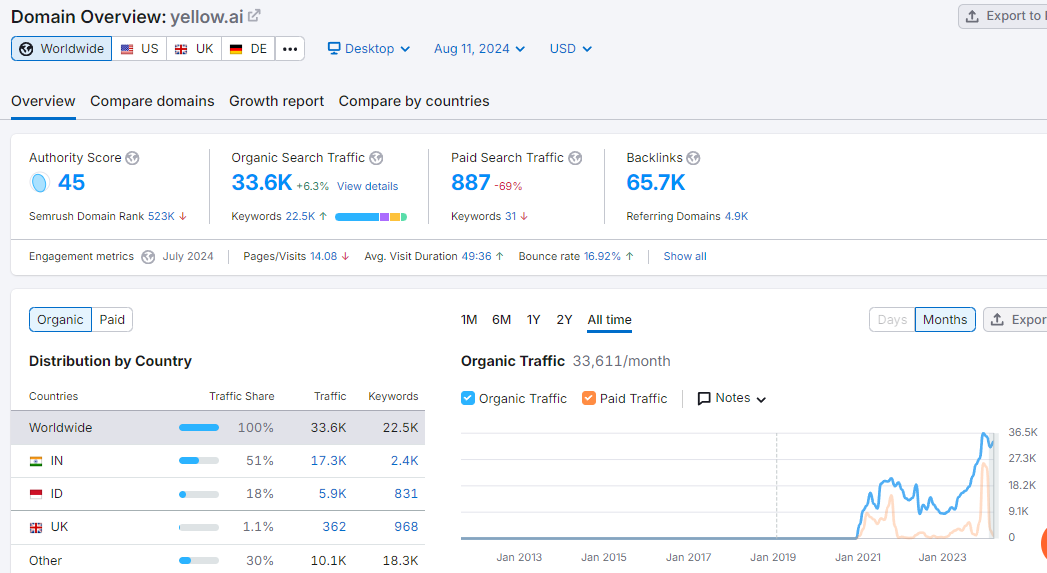
Task: Open the Compare domains tab
Action: pos(152,102)
